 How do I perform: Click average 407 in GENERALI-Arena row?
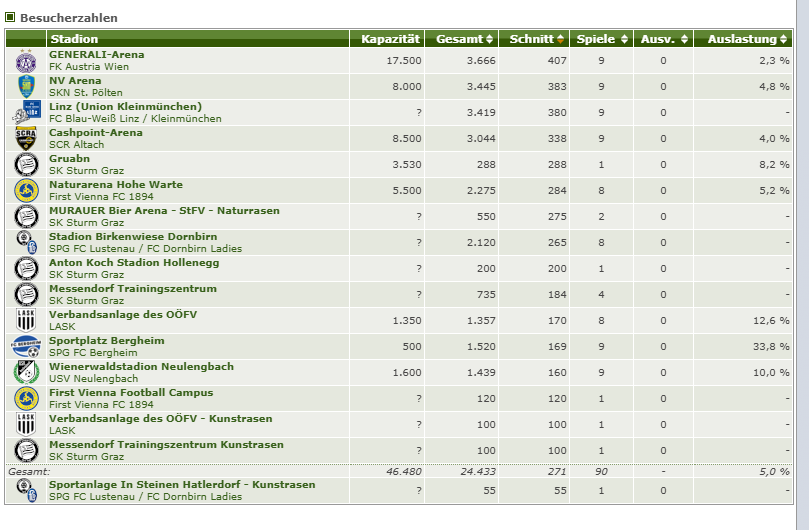tap(557, 61)
